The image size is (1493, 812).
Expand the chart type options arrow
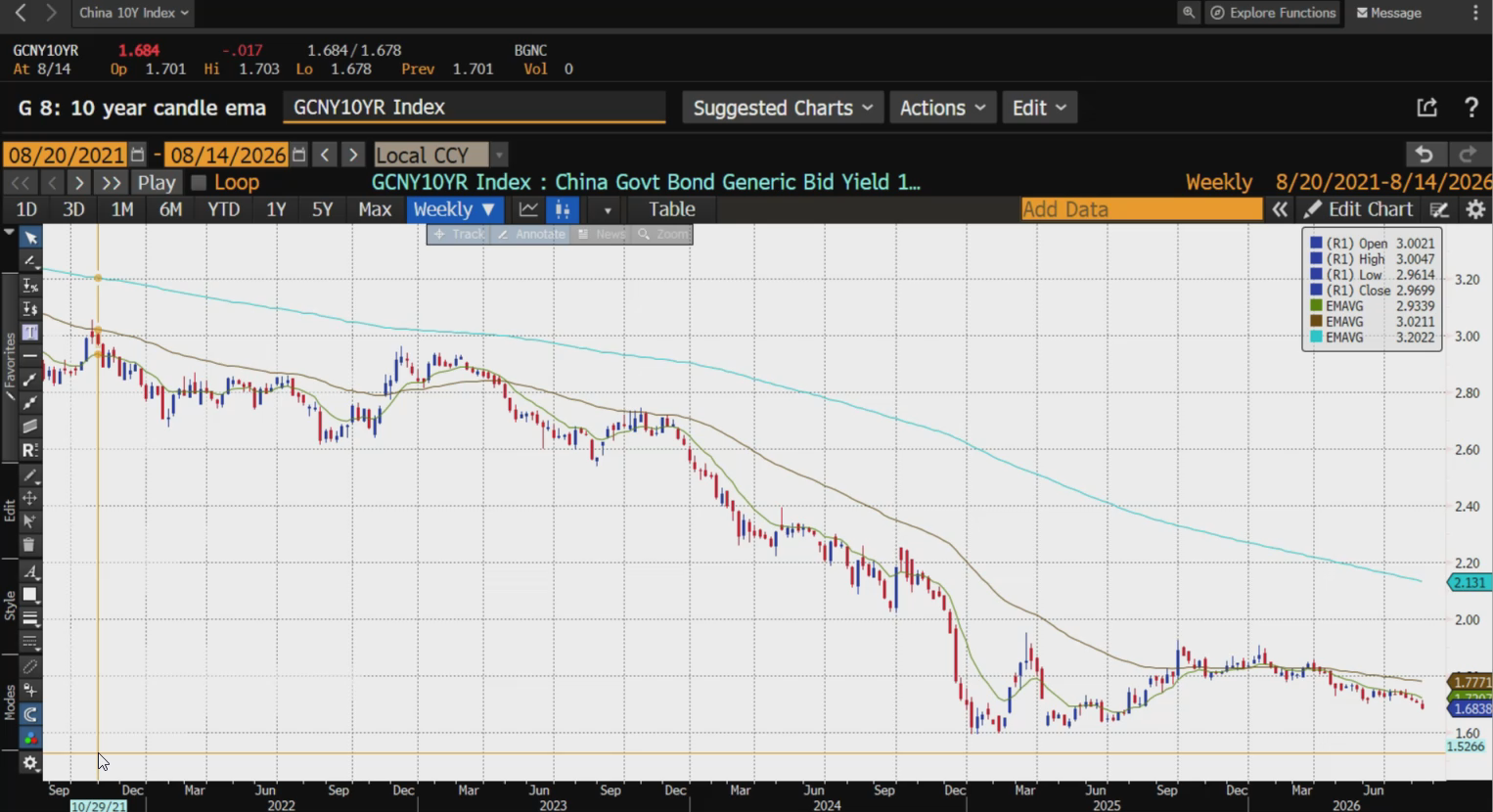coord(608,209)
